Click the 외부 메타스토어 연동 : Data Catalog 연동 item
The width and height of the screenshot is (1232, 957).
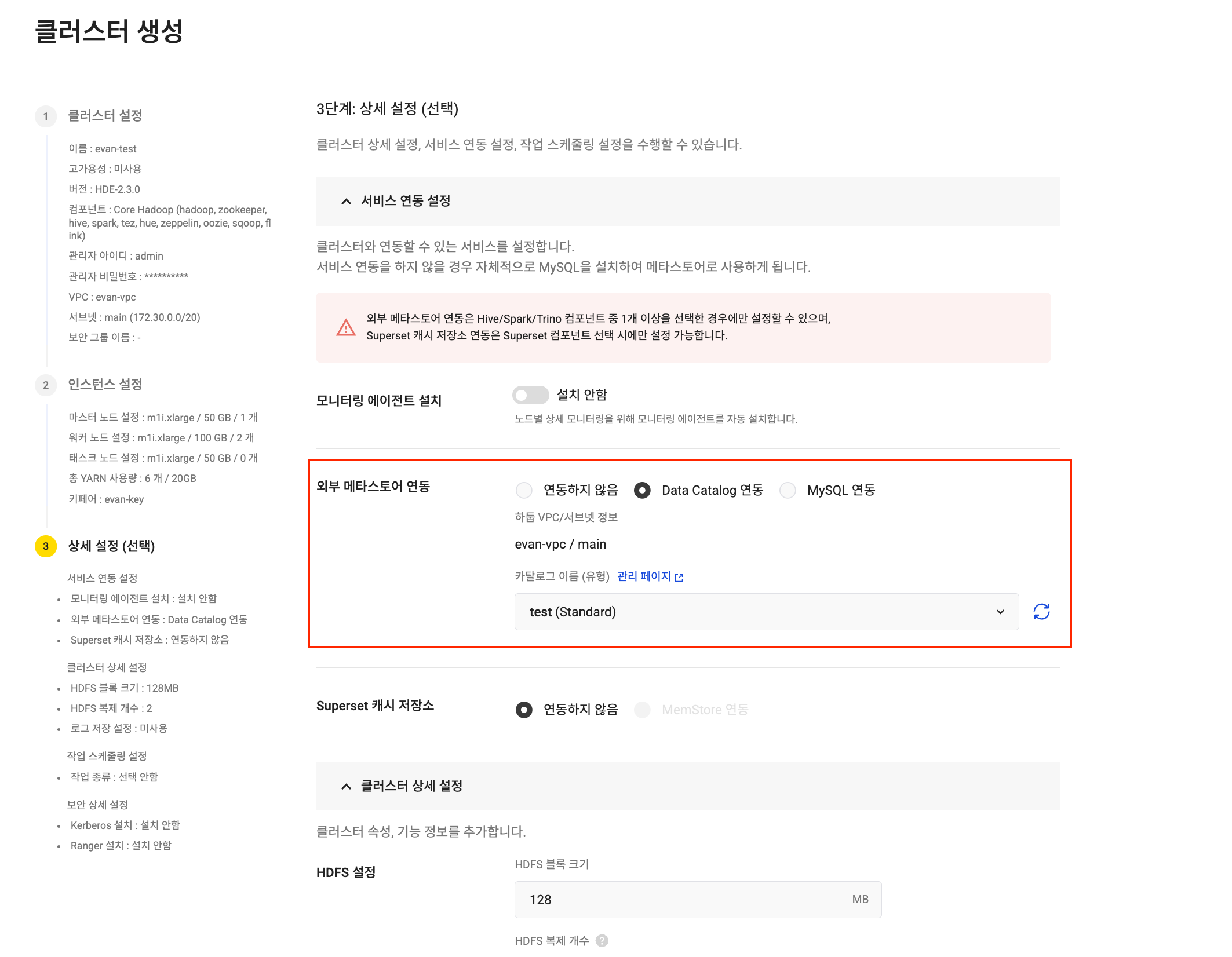[x=158, y=619]
